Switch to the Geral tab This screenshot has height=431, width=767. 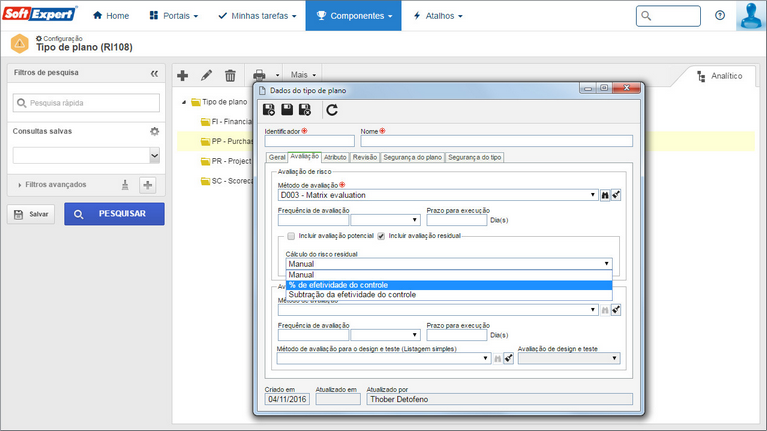[x=277, y=158]
